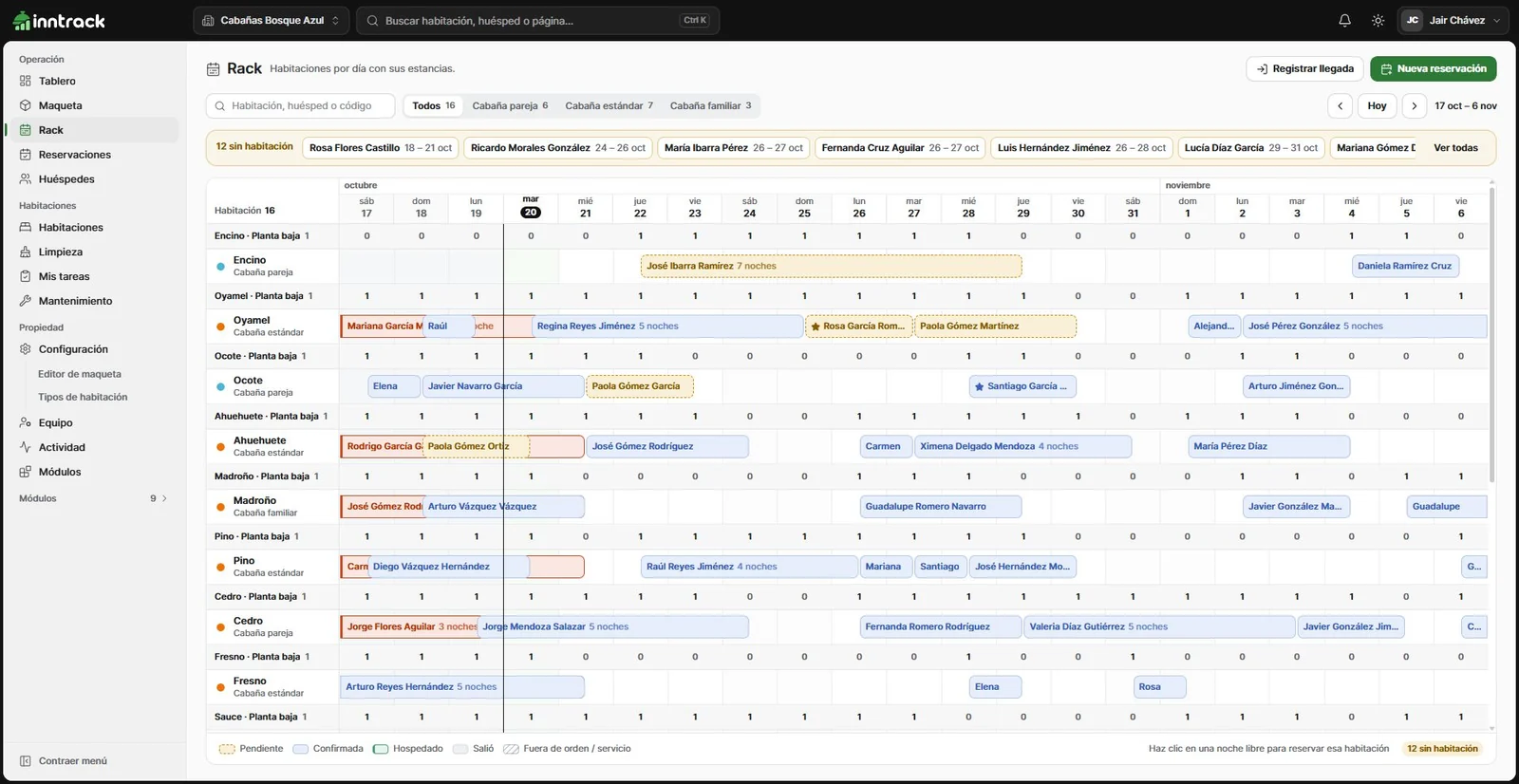Go to the next date range
The height and width of the screenshot is (784, 1519).
click(1414, 106)
